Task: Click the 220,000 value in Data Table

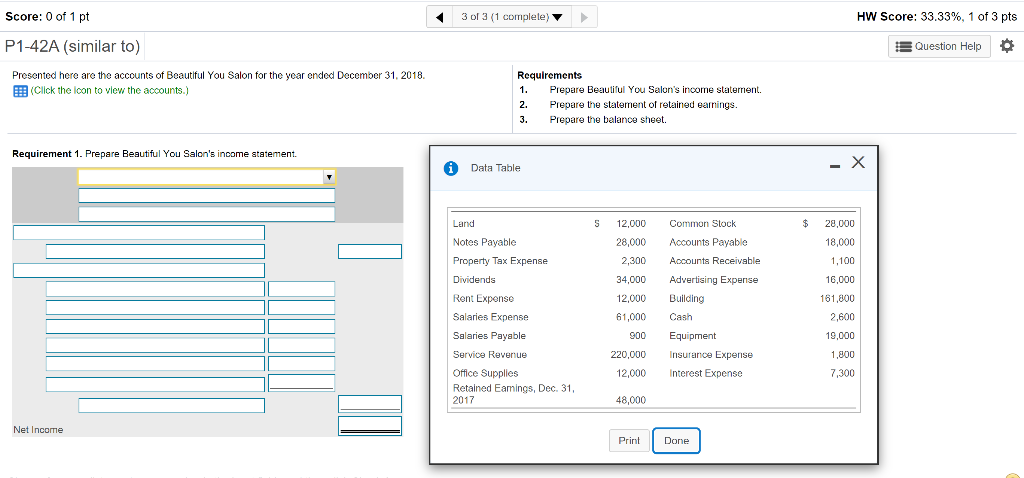Action: tap(628, 355)
